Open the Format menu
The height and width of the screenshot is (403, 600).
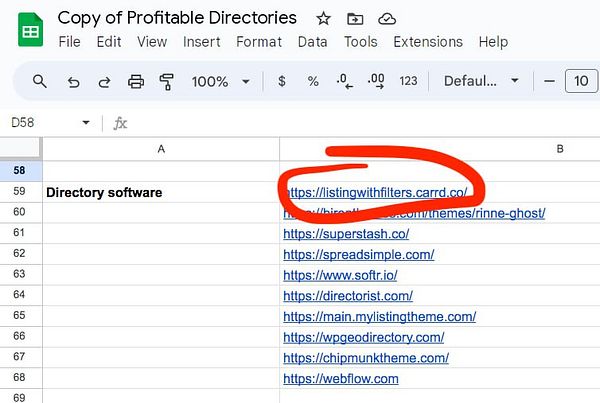[x=259, y=42]
